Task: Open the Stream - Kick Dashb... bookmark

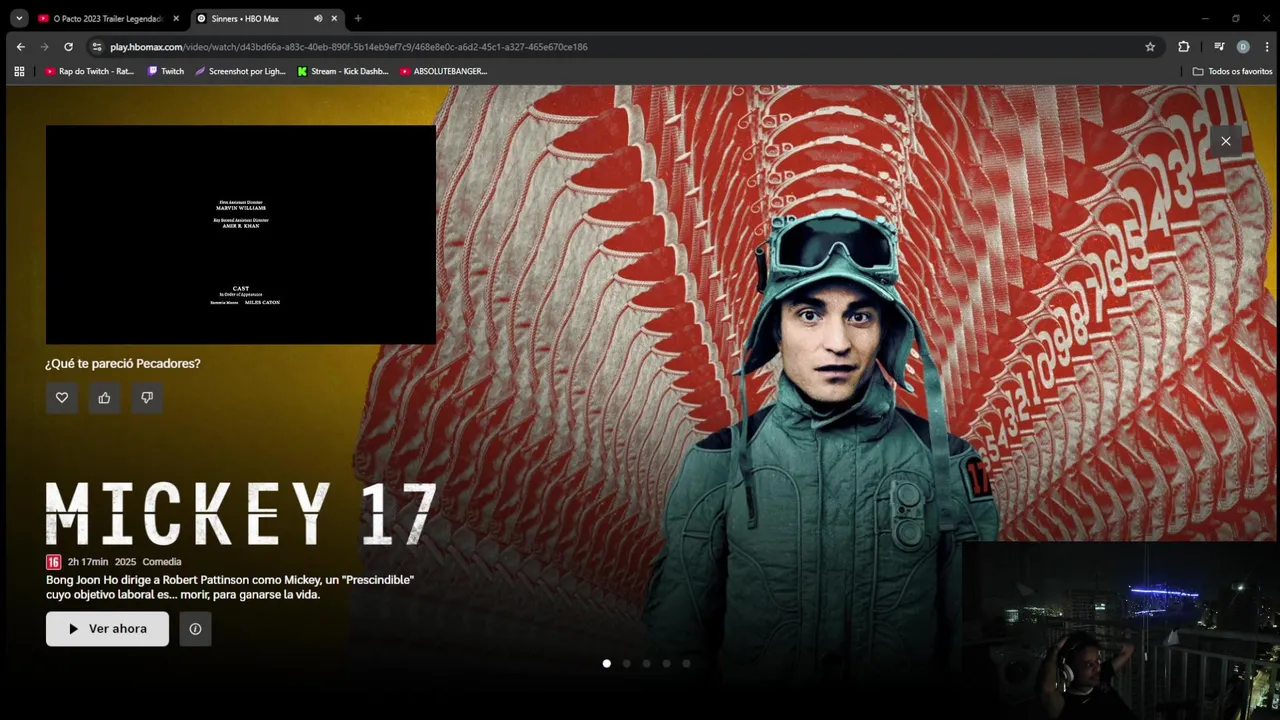Action: point(343,71)
